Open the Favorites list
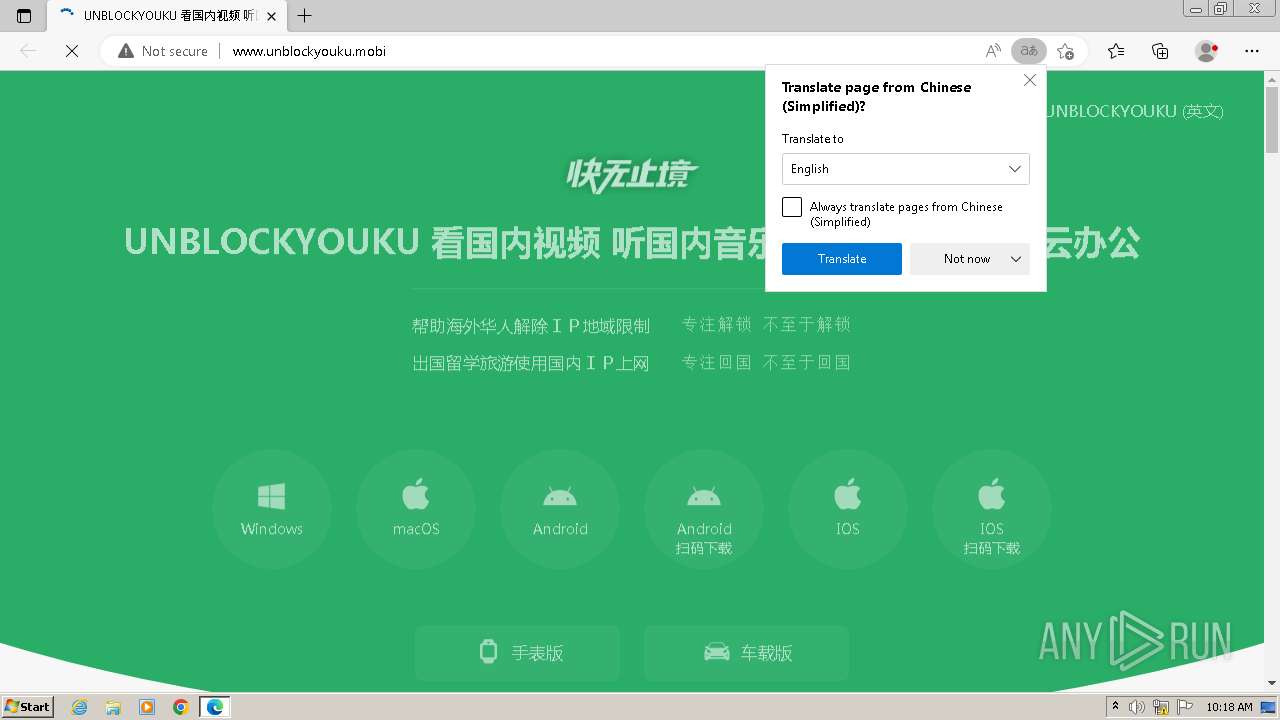This screenshot has width=1280, height=720. [x=1116, y=51]
